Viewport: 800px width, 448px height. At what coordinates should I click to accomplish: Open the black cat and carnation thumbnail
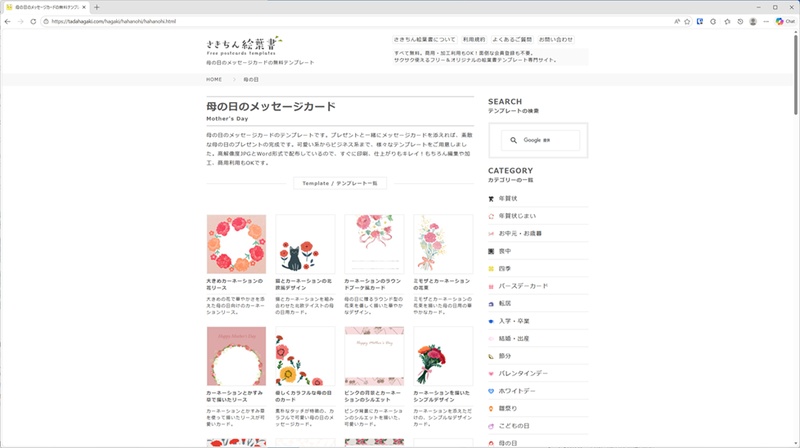(305, 244)
